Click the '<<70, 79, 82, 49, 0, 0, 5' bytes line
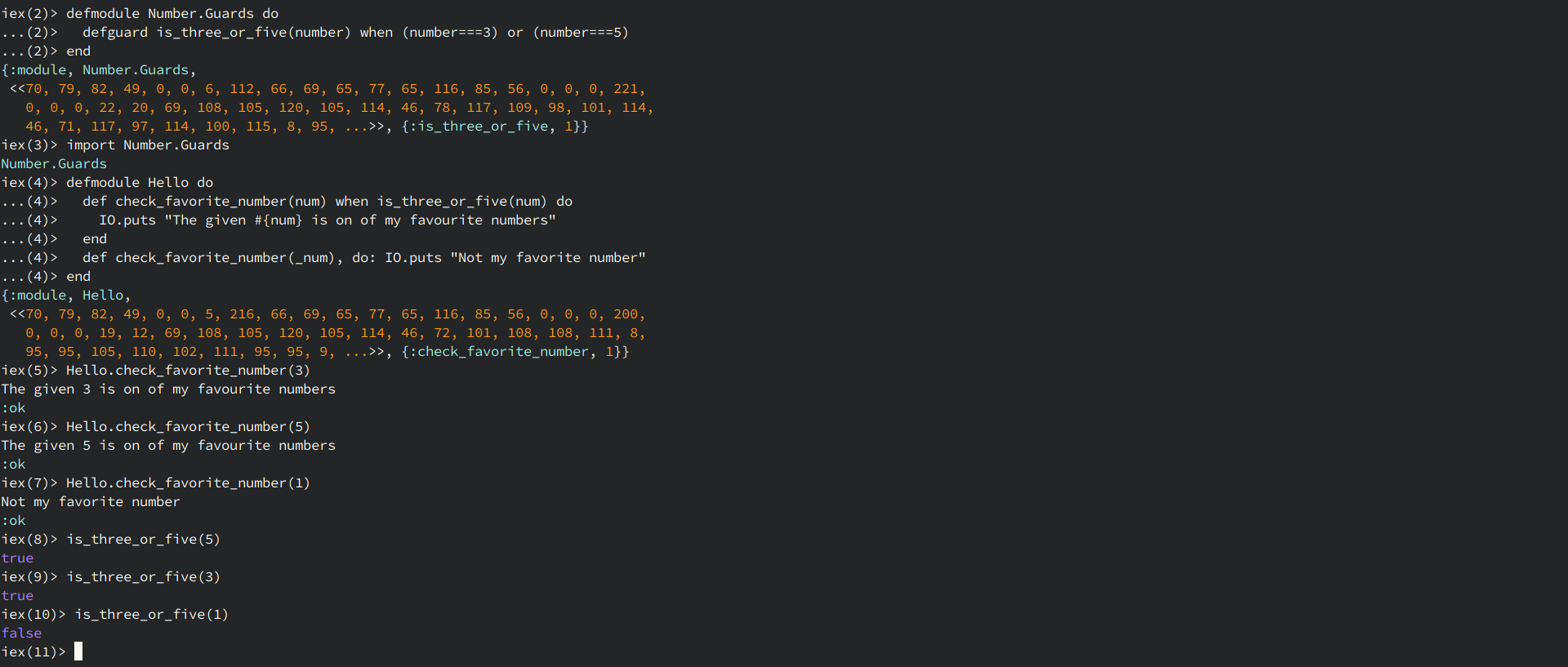 click(327, 314)
